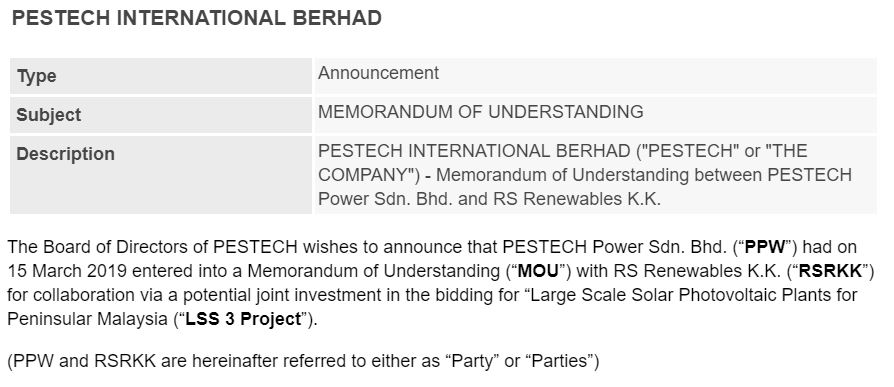Select the Subject label cell
The width and height of the screenshot is (894, 387).
(x=161, y=115)
